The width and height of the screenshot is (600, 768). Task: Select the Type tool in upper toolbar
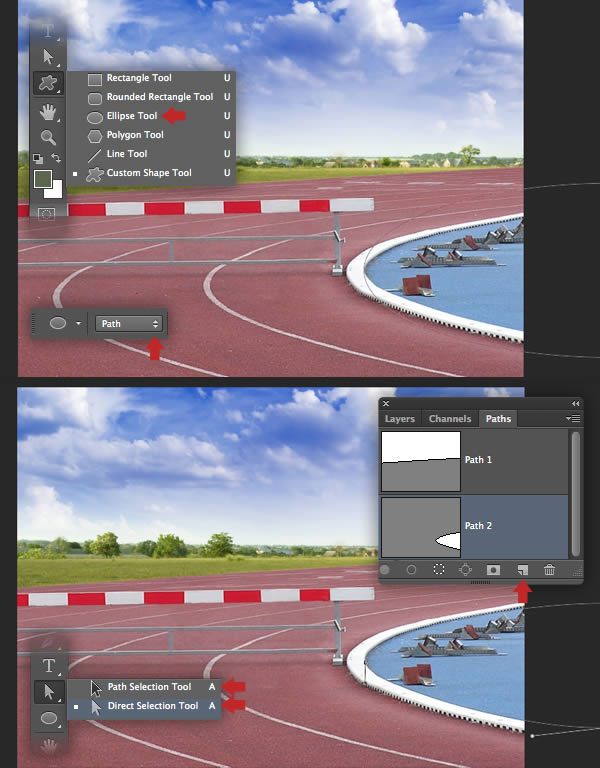click(48, 31)
